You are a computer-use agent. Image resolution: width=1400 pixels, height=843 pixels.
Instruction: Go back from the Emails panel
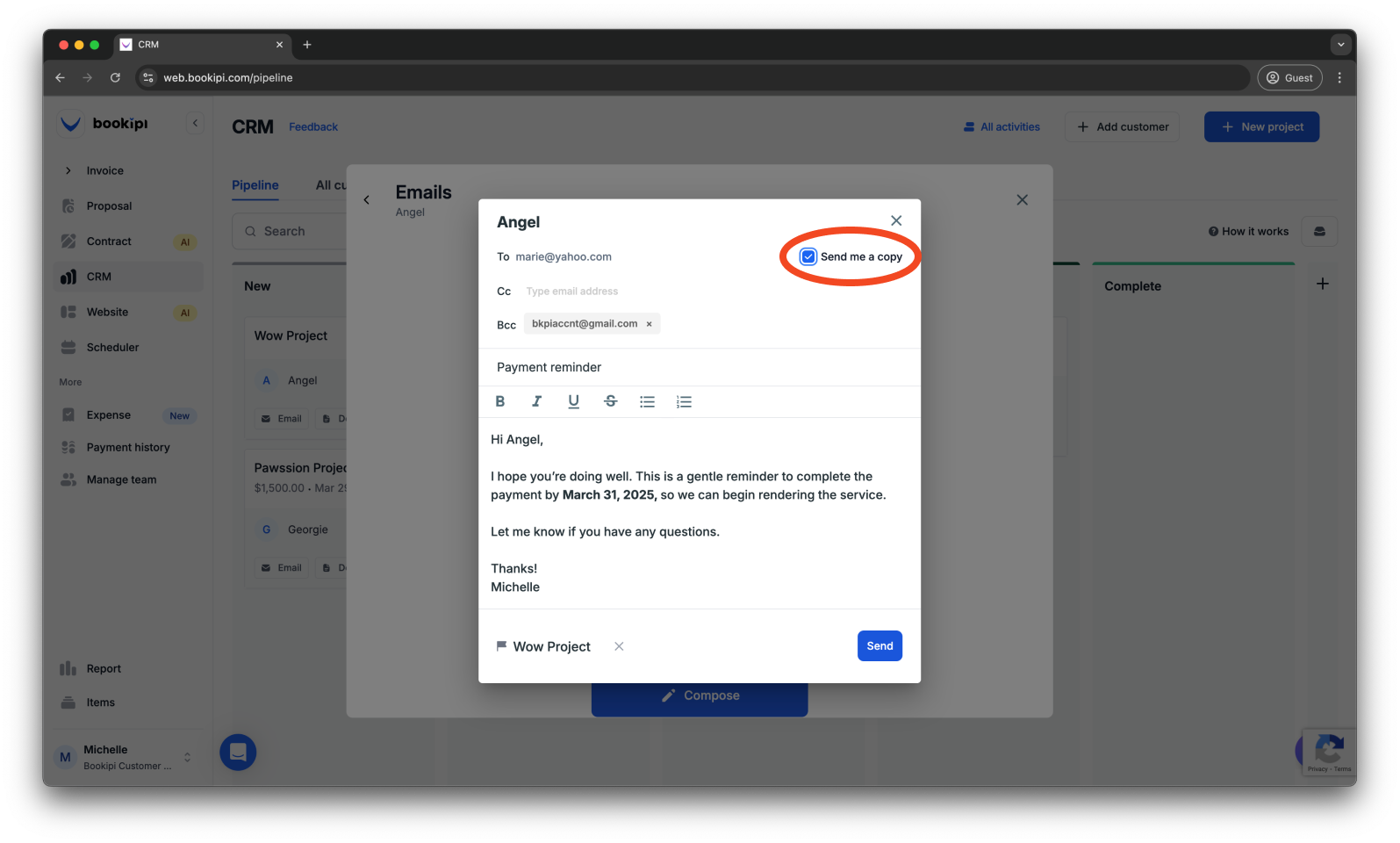(x=367, y=200)
